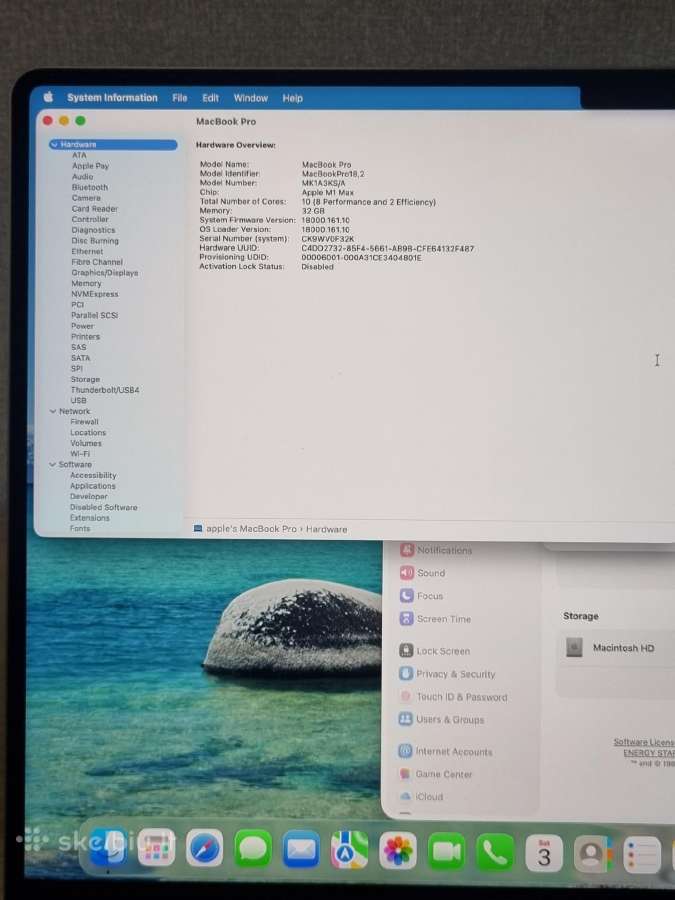Screen dimensions: 675x900
Task: Click the Apple M1 Max chip value
Action: click(328, 192)
